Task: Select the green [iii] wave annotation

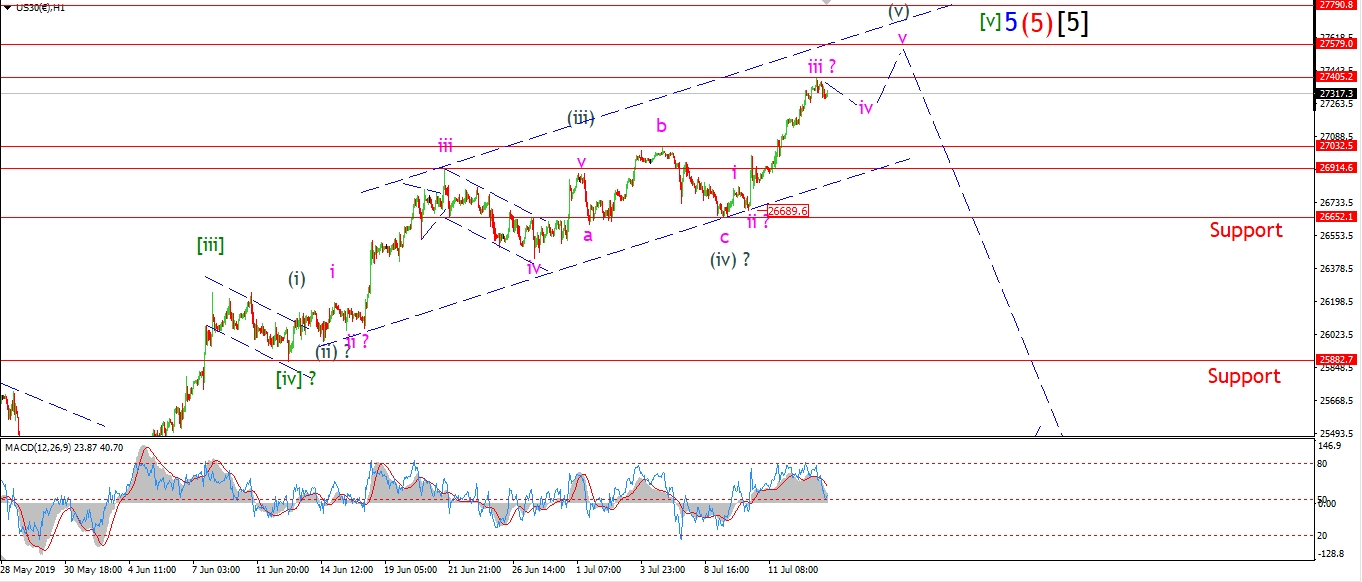Action: click(x=210, y=245)
